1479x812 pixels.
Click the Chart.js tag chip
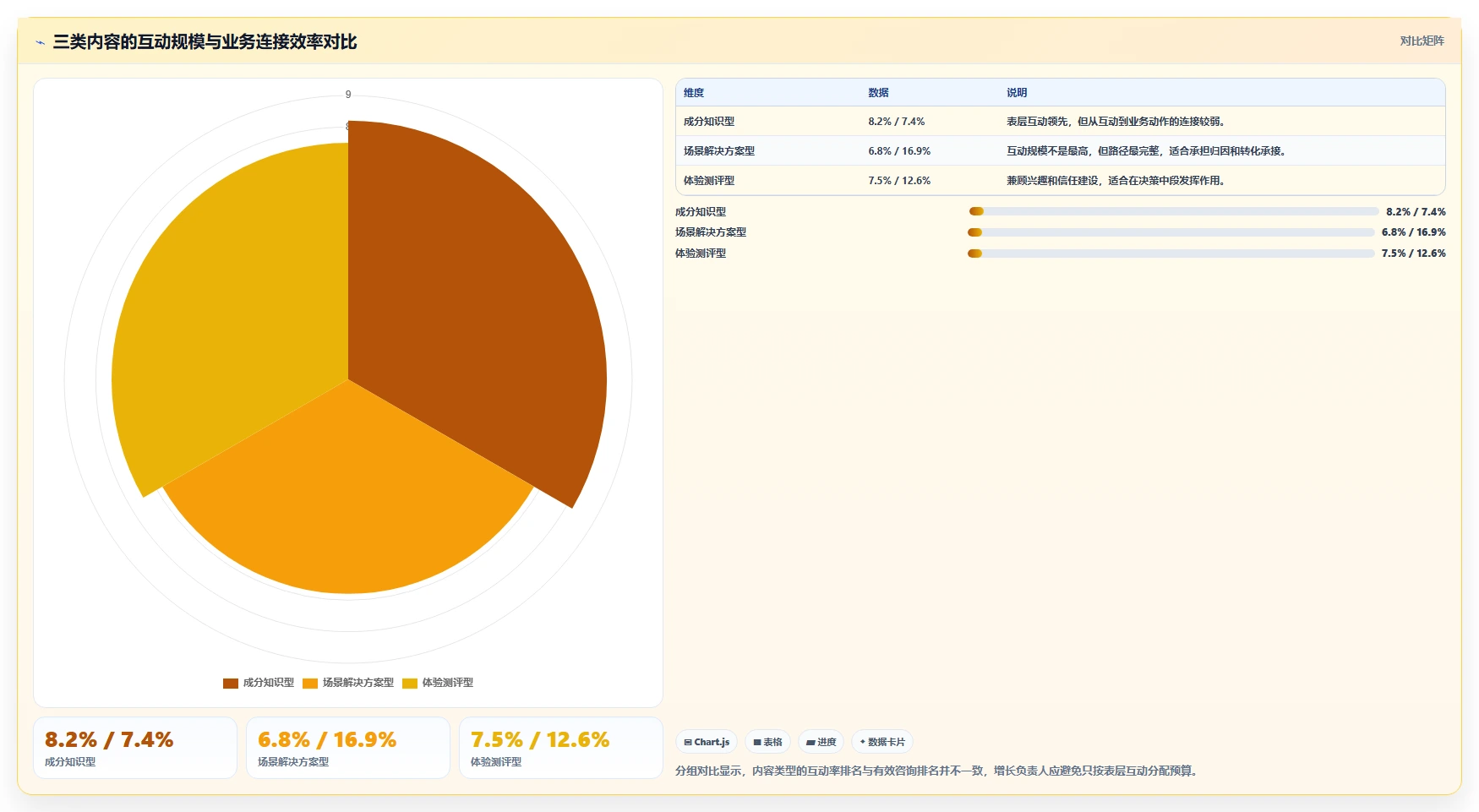click(x=707, y=742)
